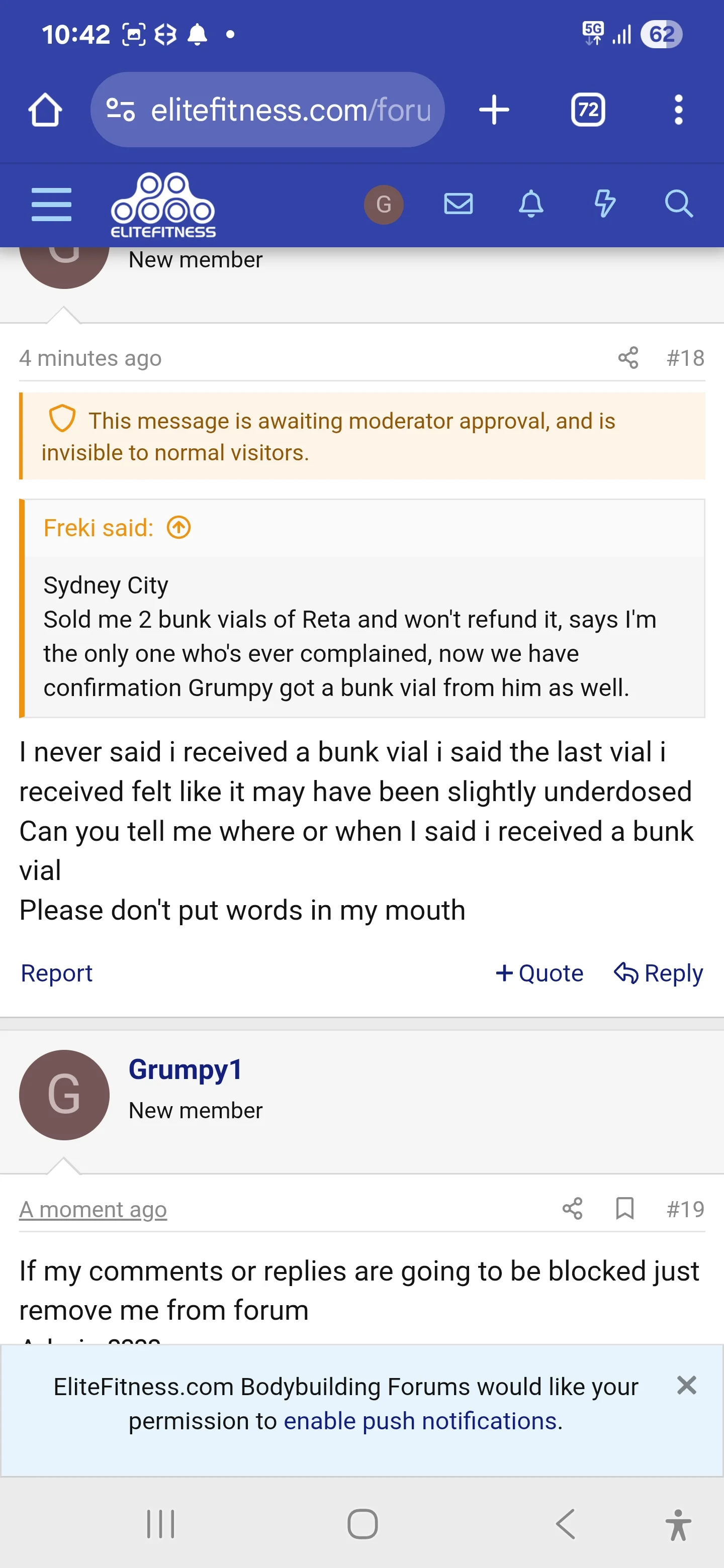Open the tab switcher showing 72 tabs
Viewport: 724px width, 1568px height.
588,110
